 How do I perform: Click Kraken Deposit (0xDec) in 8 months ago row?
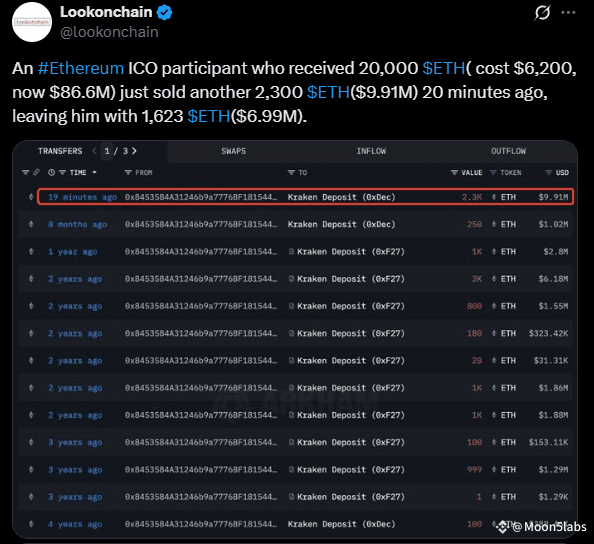341,224
